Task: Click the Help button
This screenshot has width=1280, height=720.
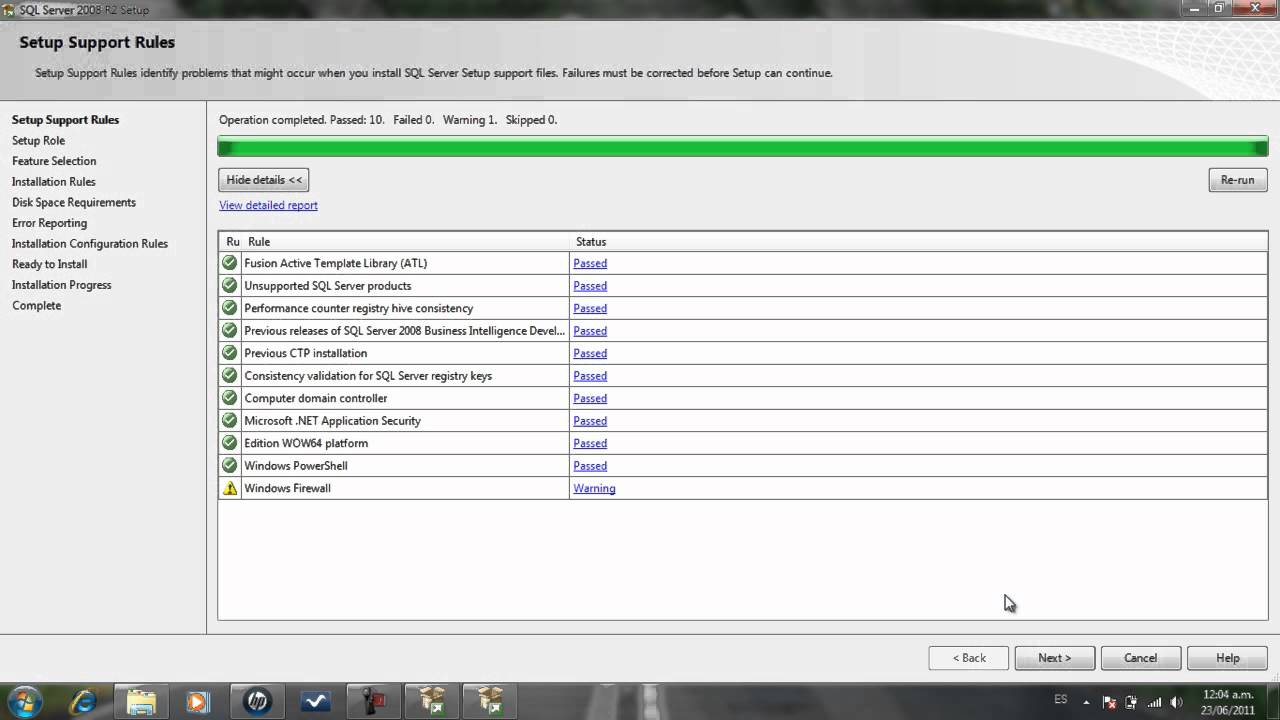Action: click(1227, 658)
